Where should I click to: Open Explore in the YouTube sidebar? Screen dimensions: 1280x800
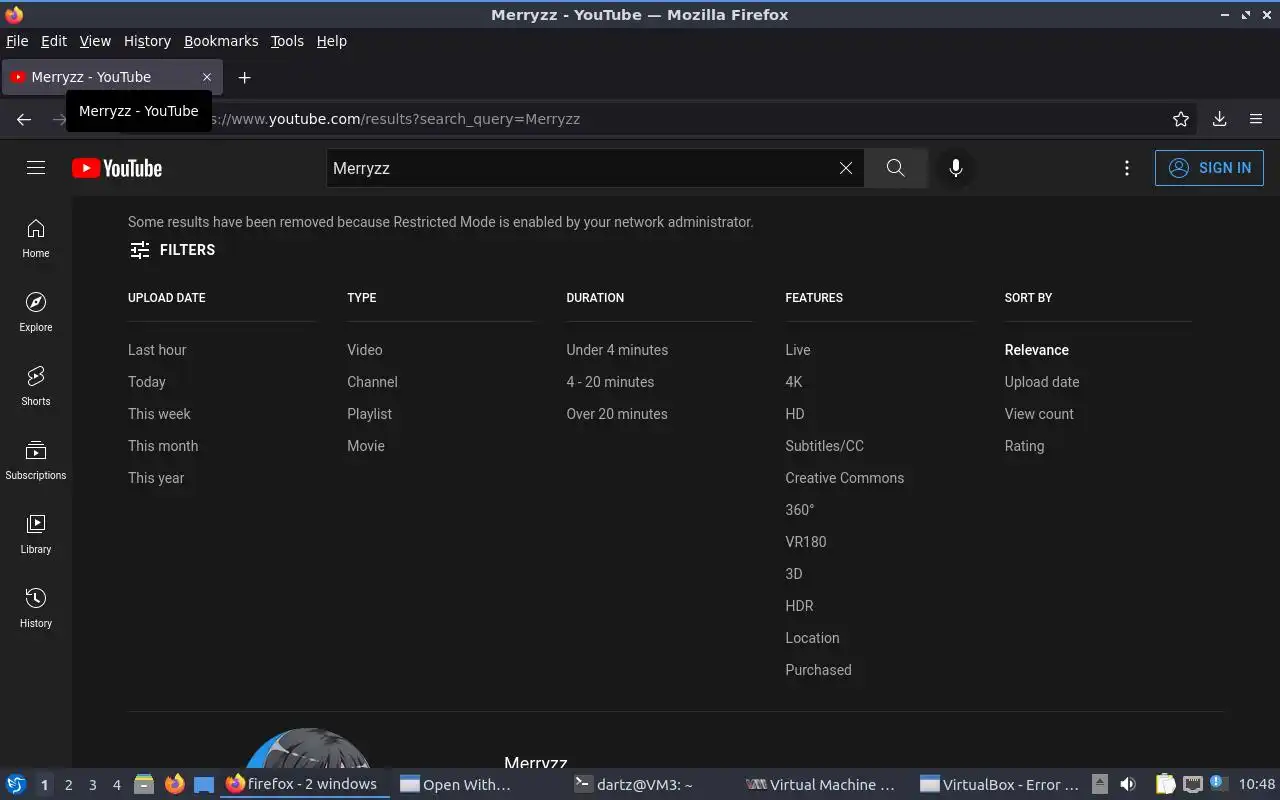tap(36, 313)
